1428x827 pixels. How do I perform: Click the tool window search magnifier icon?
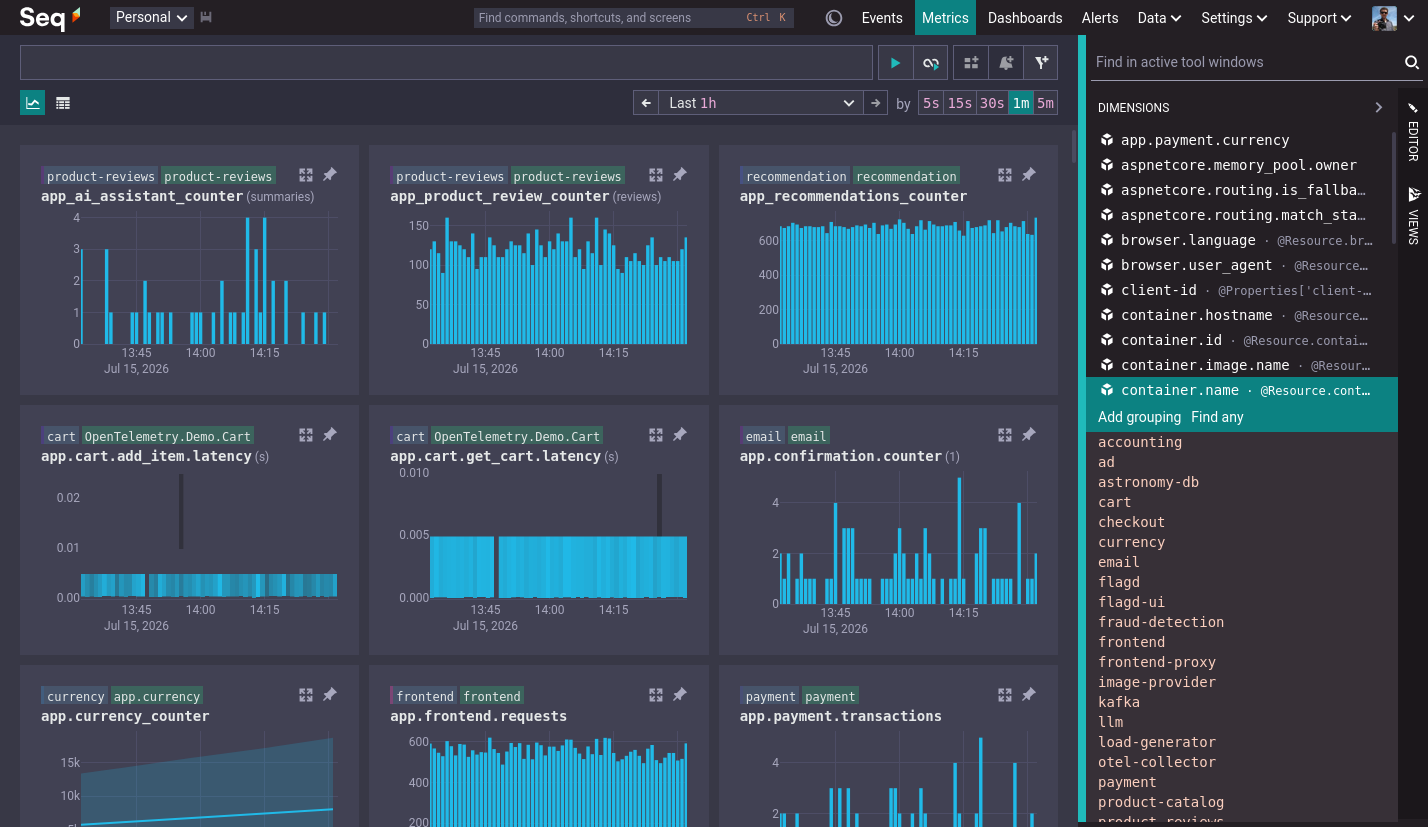click(x=1411, y=62)
